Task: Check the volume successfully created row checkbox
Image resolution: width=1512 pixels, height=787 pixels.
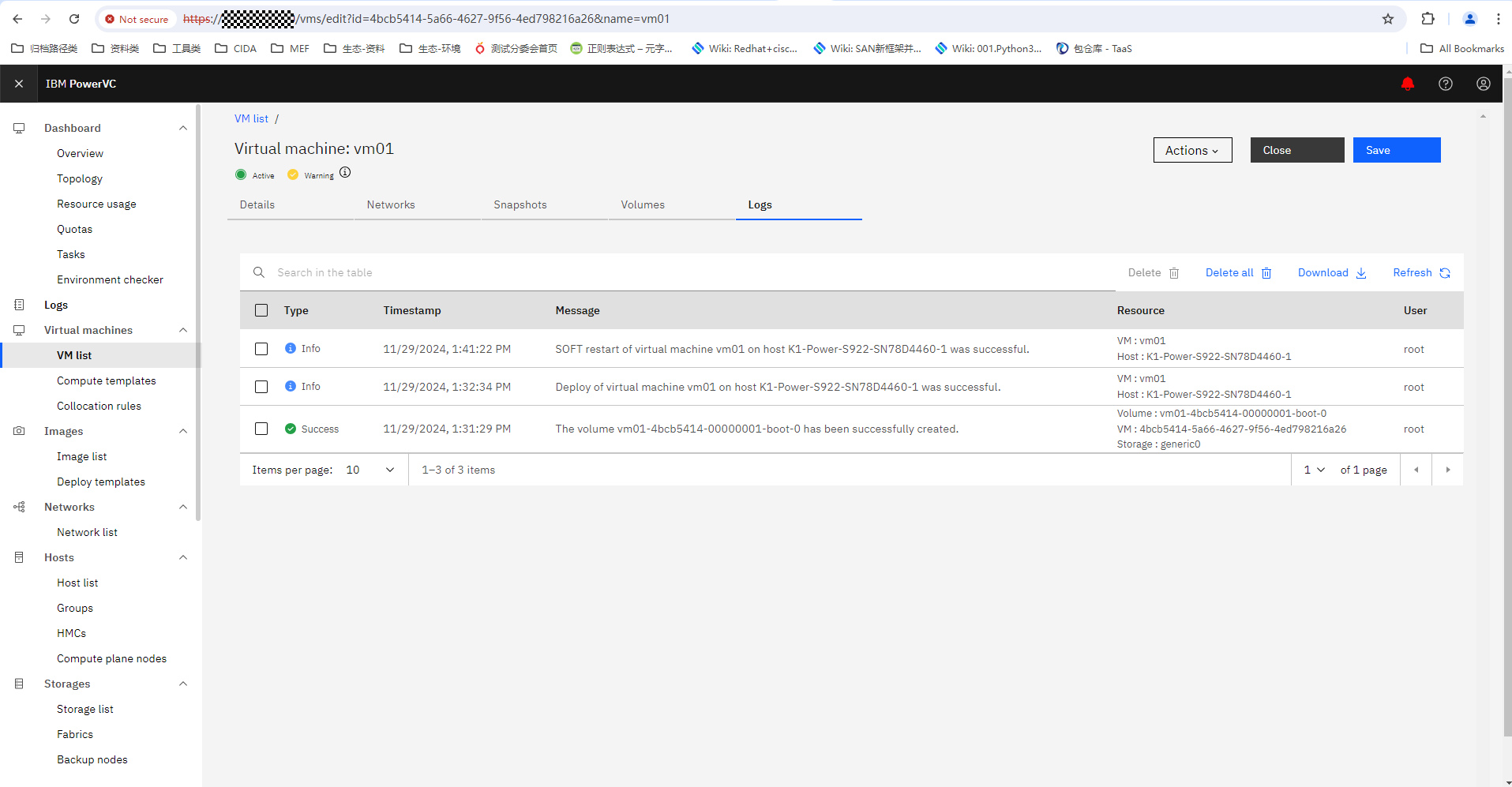Action: (x=261, y=429)
